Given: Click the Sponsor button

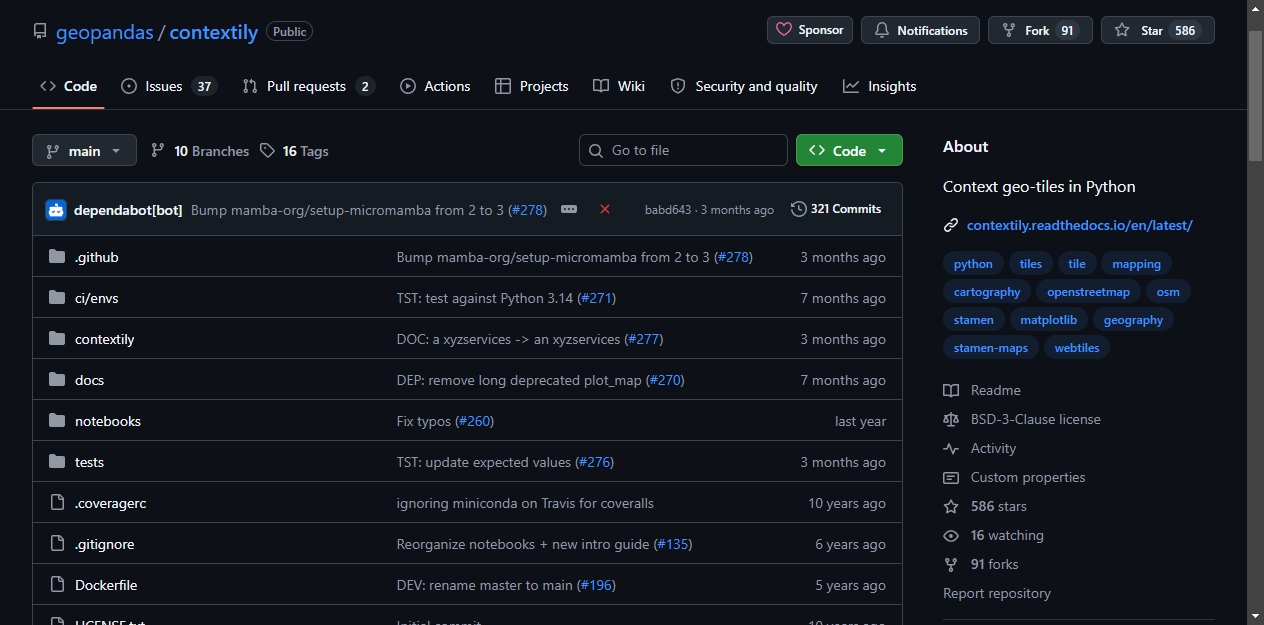Looking at the screenshot, I should 810,30.
